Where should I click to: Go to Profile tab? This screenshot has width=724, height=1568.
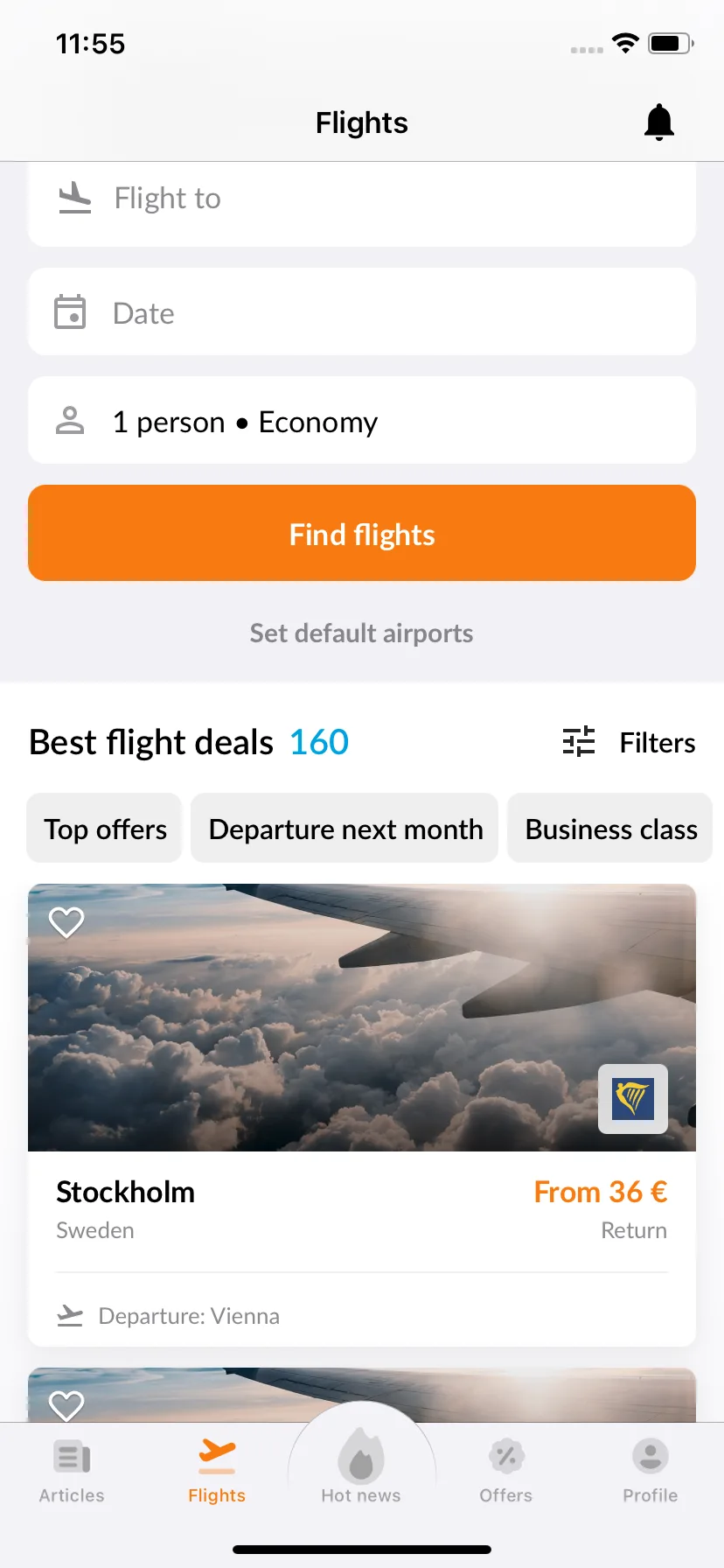coord(651,1470)
